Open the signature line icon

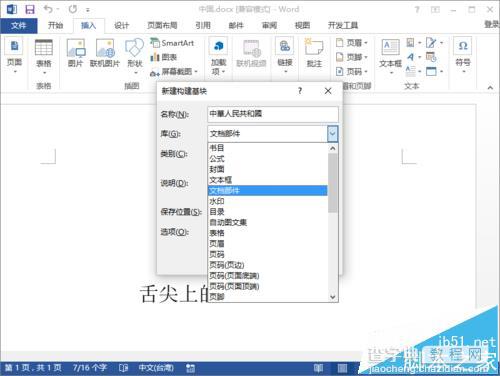tap(434, 43)
